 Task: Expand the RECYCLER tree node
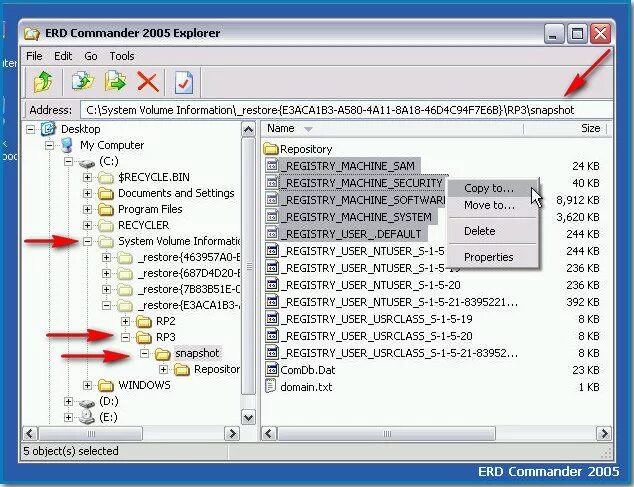pos(87,225)
